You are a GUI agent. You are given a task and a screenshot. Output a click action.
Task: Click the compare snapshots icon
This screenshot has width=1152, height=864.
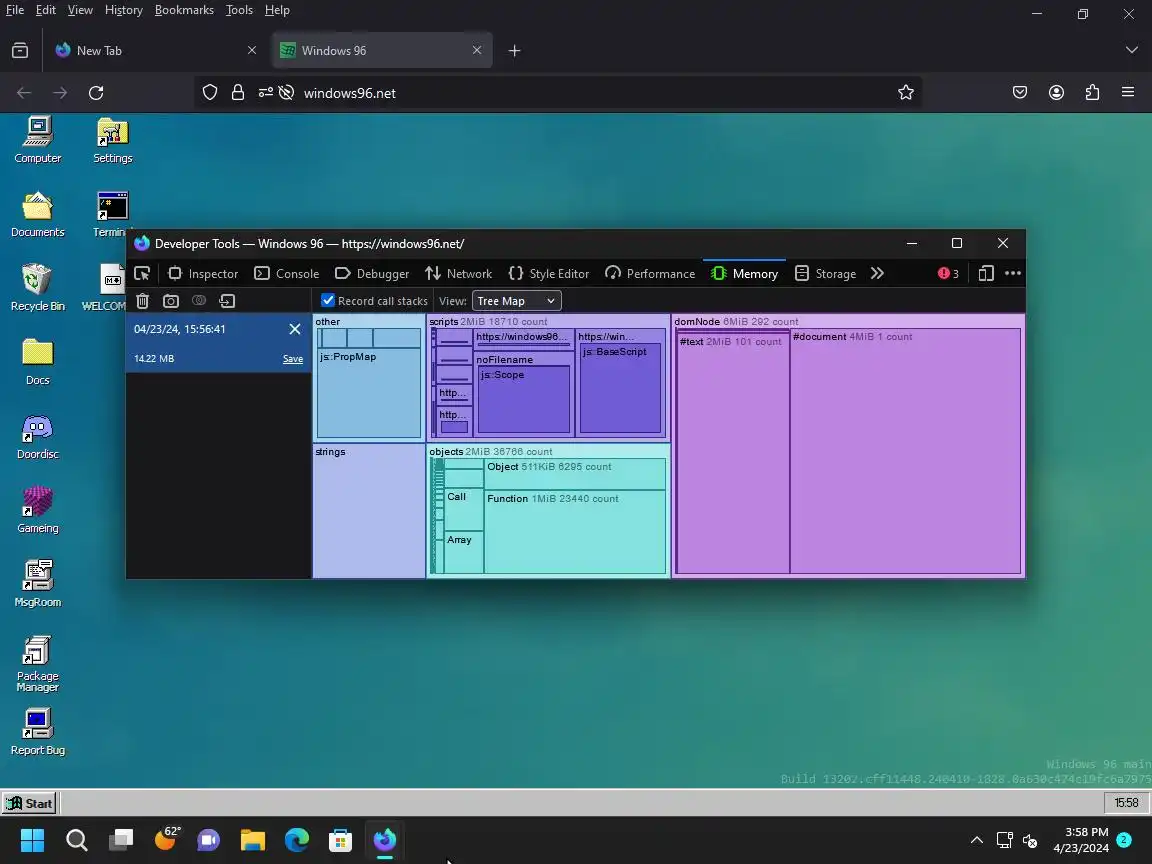pyautogui.click(x=199, y=300)
